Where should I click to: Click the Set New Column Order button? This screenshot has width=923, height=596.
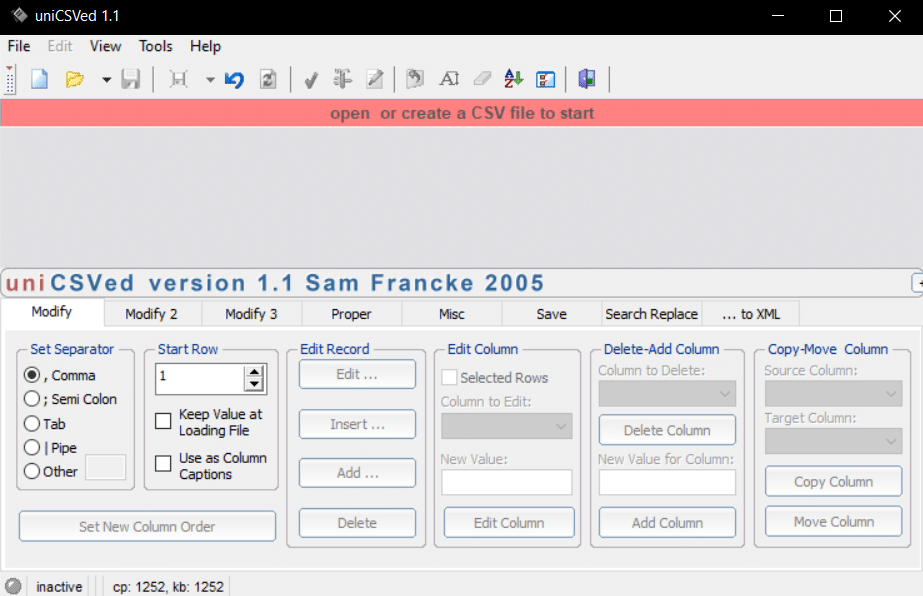pyautogui.click(x=147, y=526)
